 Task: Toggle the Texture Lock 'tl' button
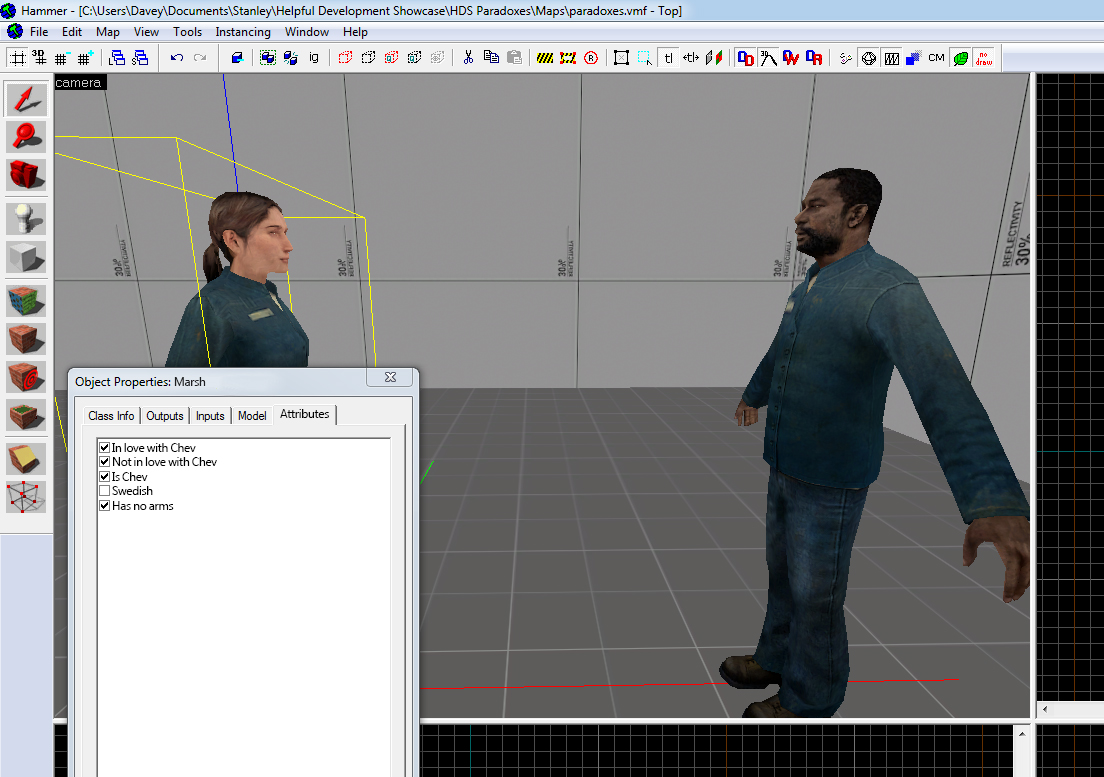coord(668,58)
